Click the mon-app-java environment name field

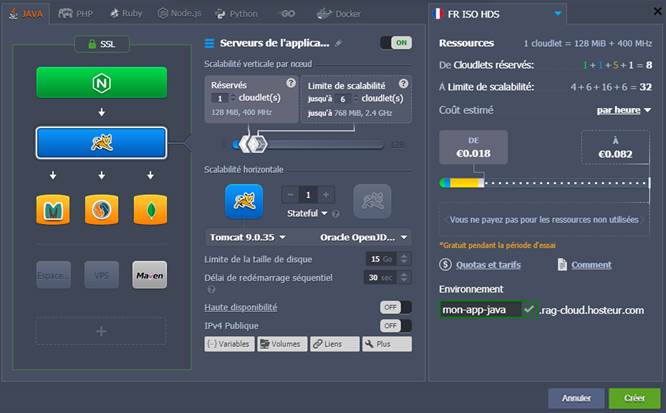[480, 310]
